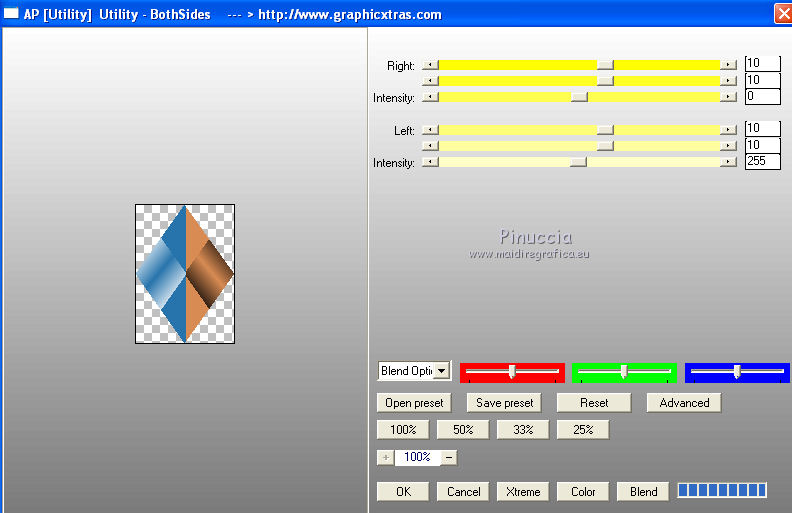Click right arrow of Right Intensity slider

click(728, 96)
